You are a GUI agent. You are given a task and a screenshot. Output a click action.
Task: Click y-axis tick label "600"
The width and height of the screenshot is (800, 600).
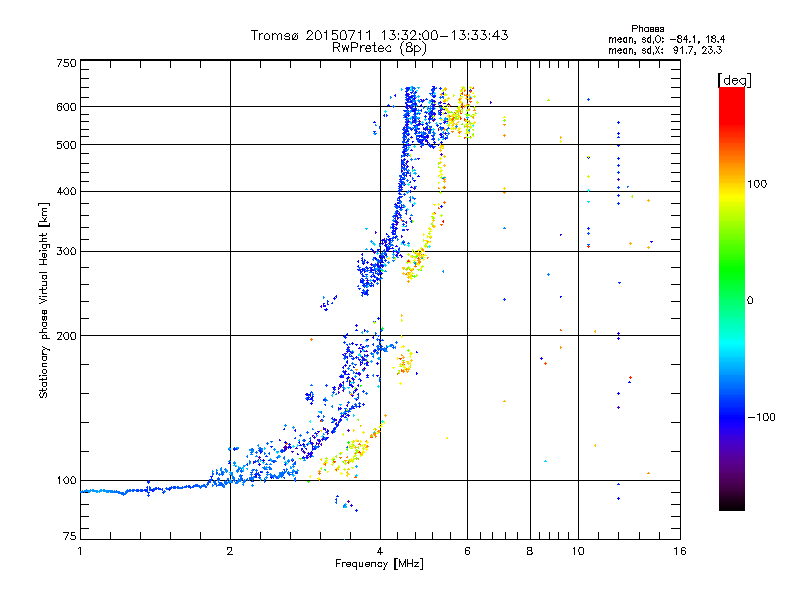tap(66, 107)
